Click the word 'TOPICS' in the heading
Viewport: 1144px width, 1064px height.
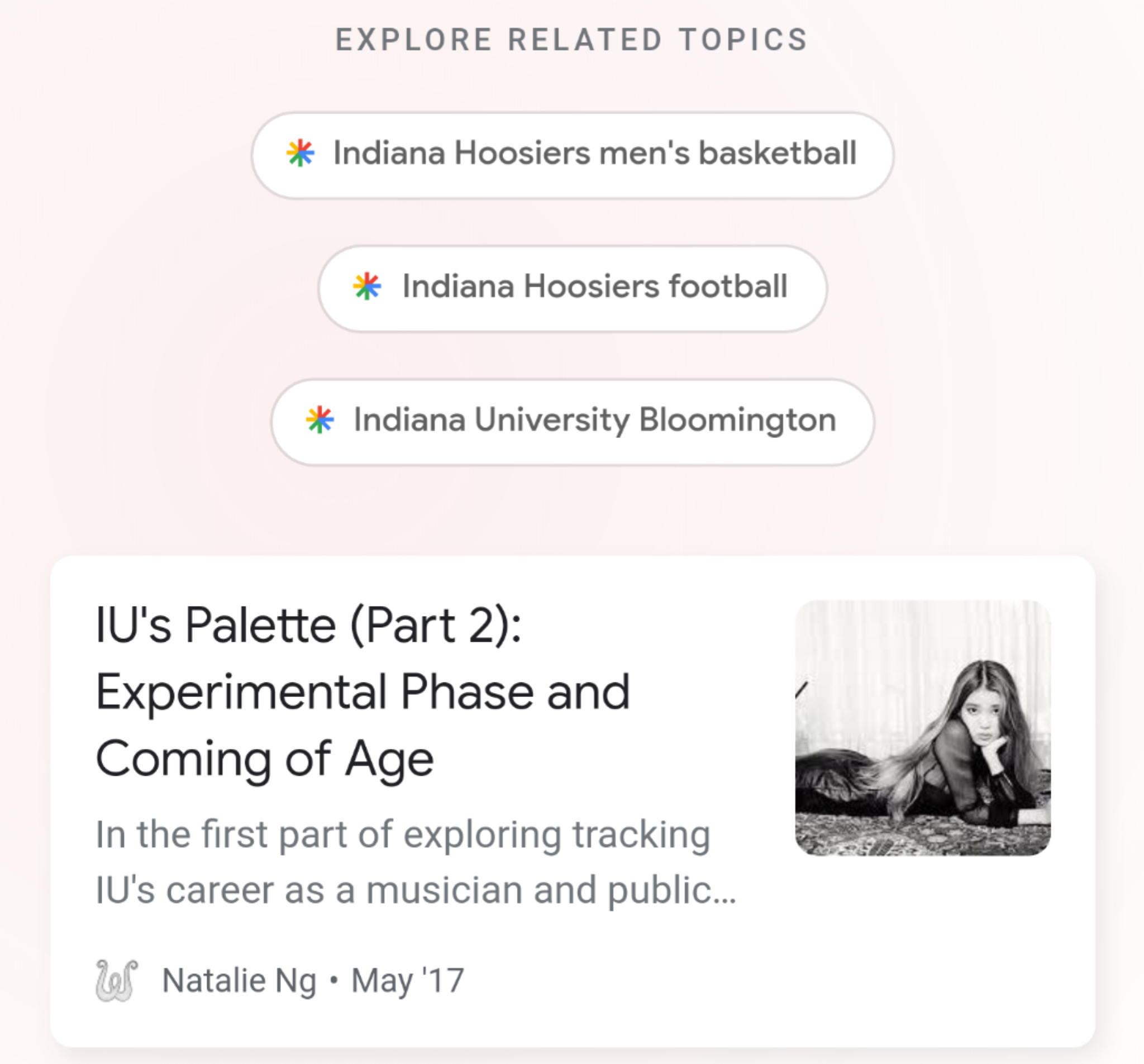click(x=743, y=40)
